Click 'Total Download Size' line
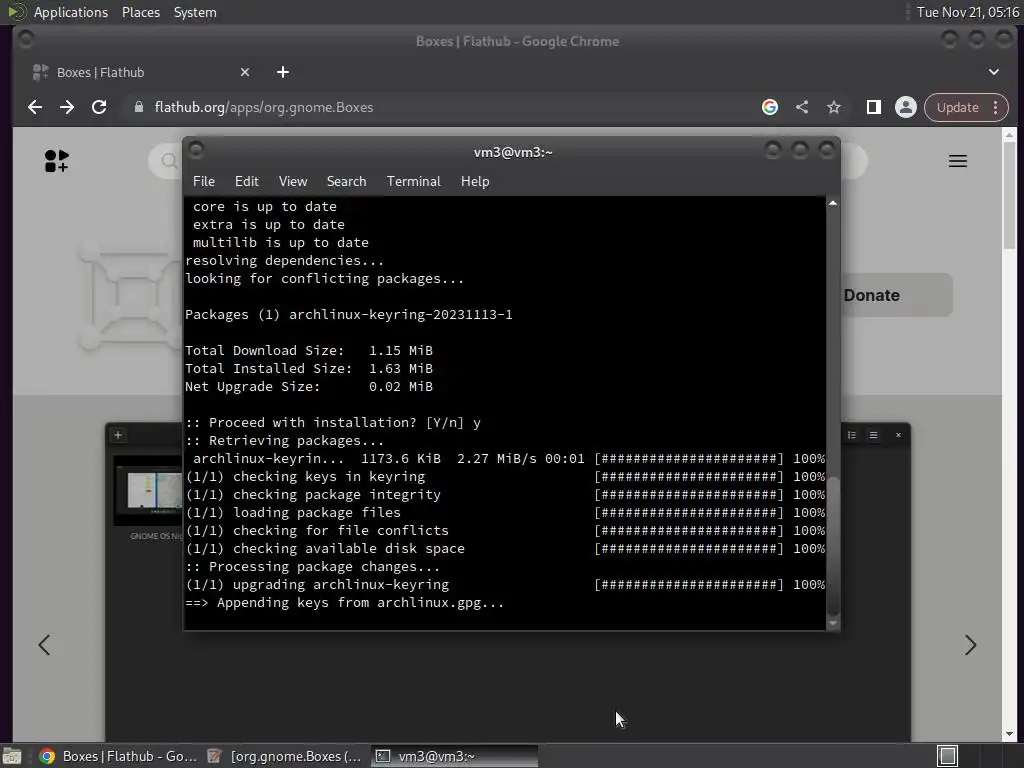 tap(309, 351)
